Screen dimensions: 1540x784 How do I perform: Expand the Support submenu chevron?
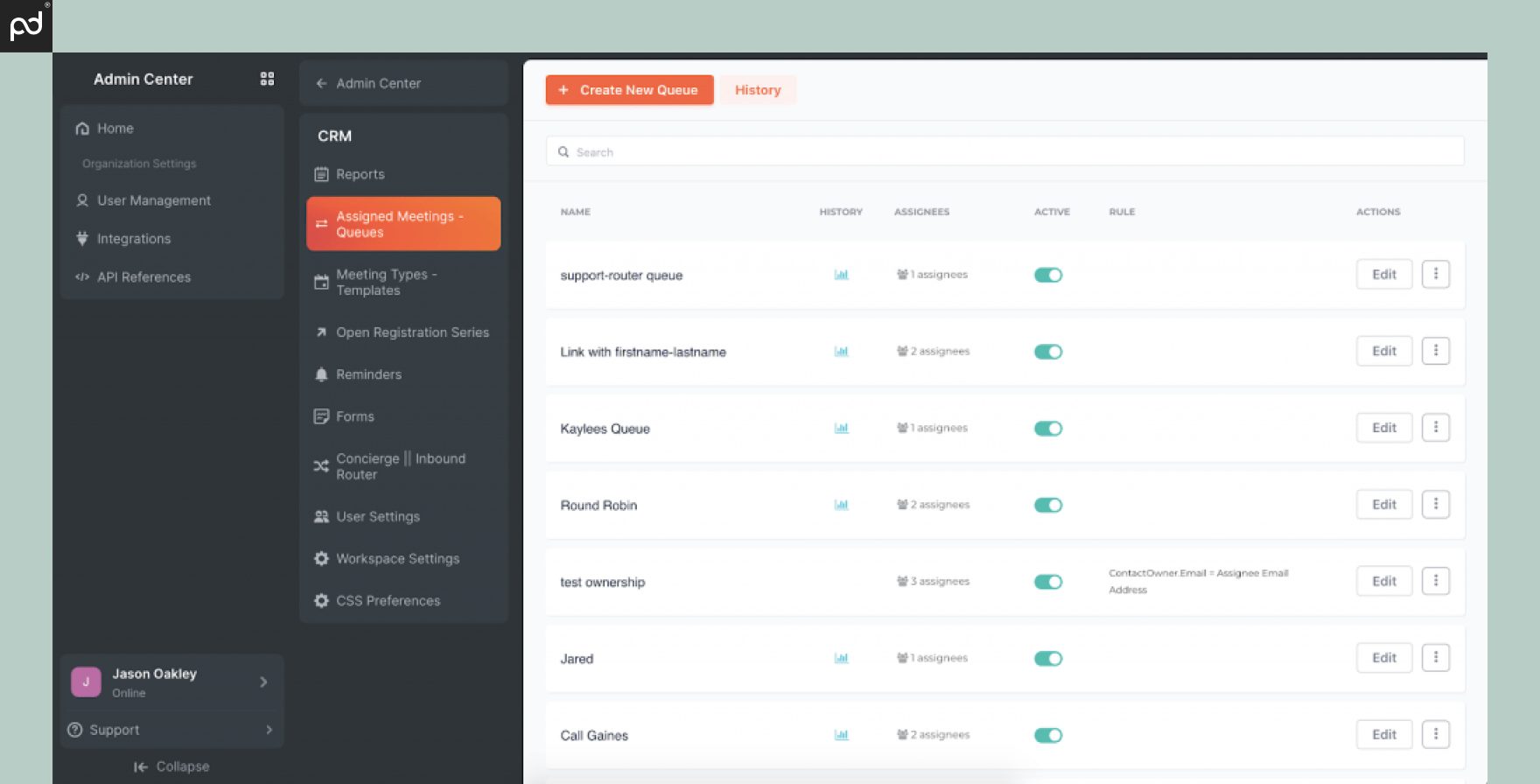pos(269,730)
